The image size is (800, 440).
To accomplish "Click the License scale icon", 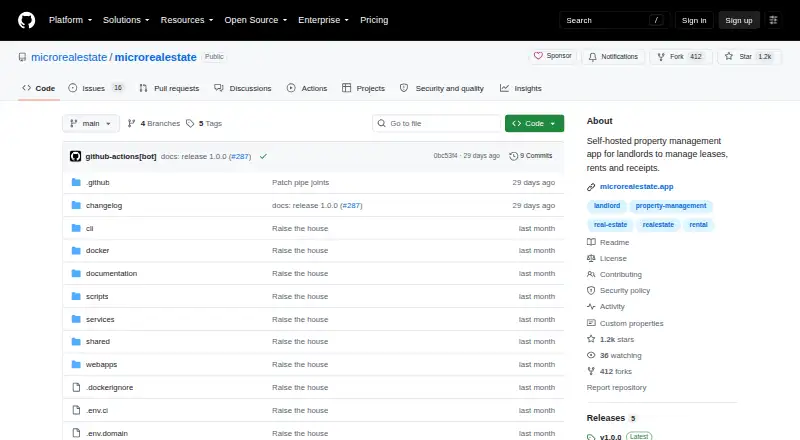I will tap(591, 258).
